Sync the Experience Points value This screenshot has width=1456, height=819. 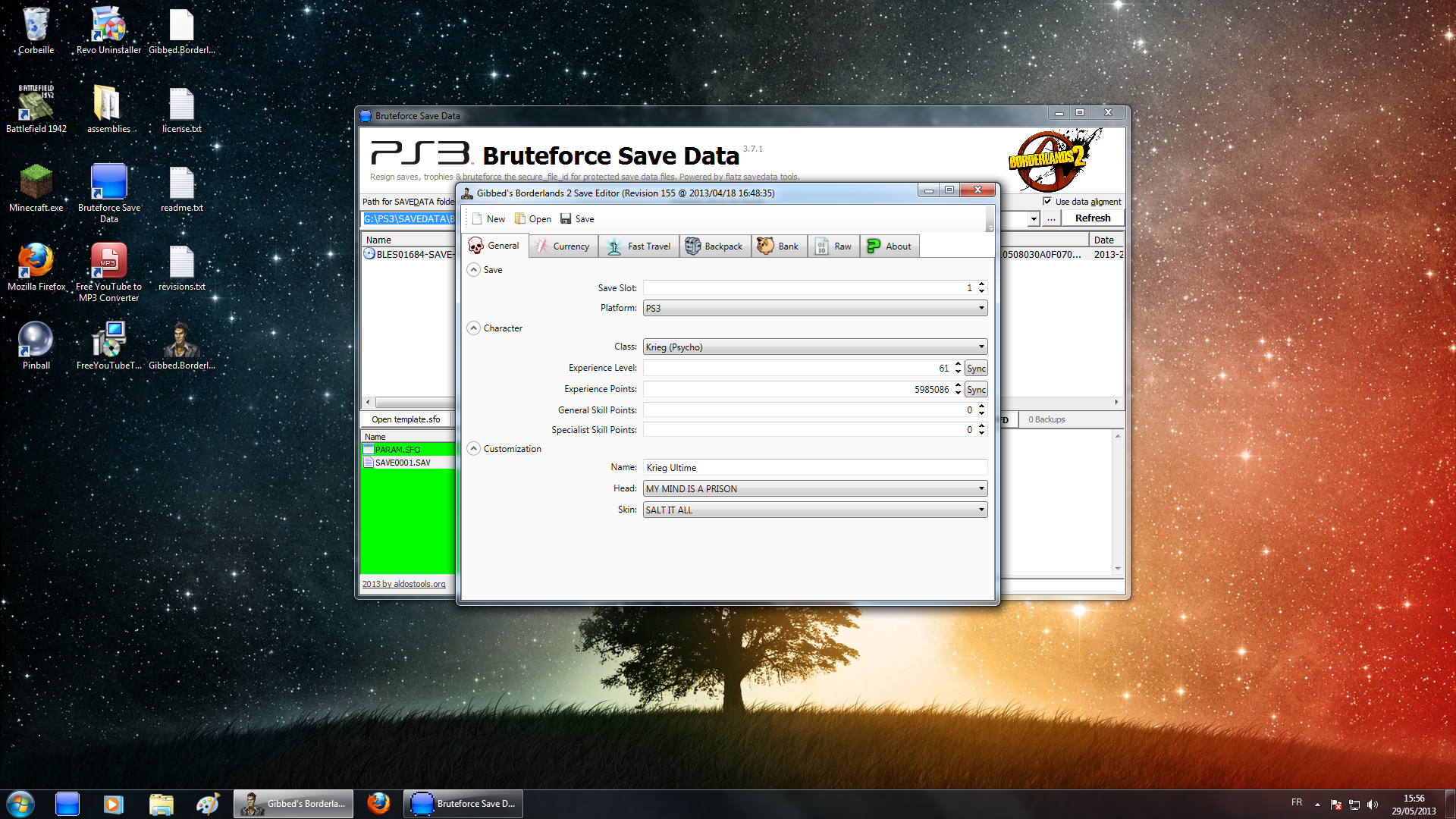[x=976, y=390]
